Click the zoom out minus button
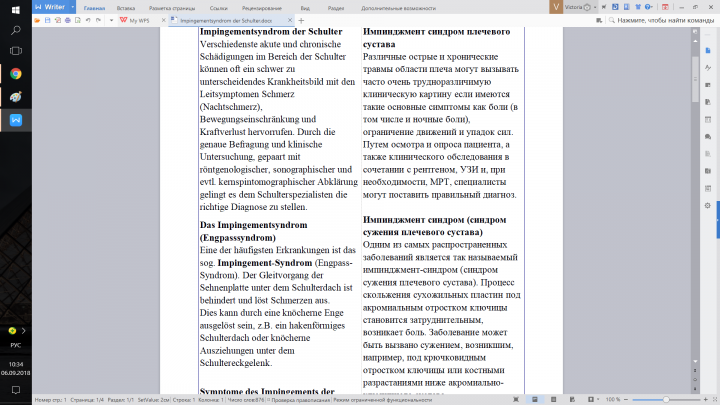 (x=626, y=399)
